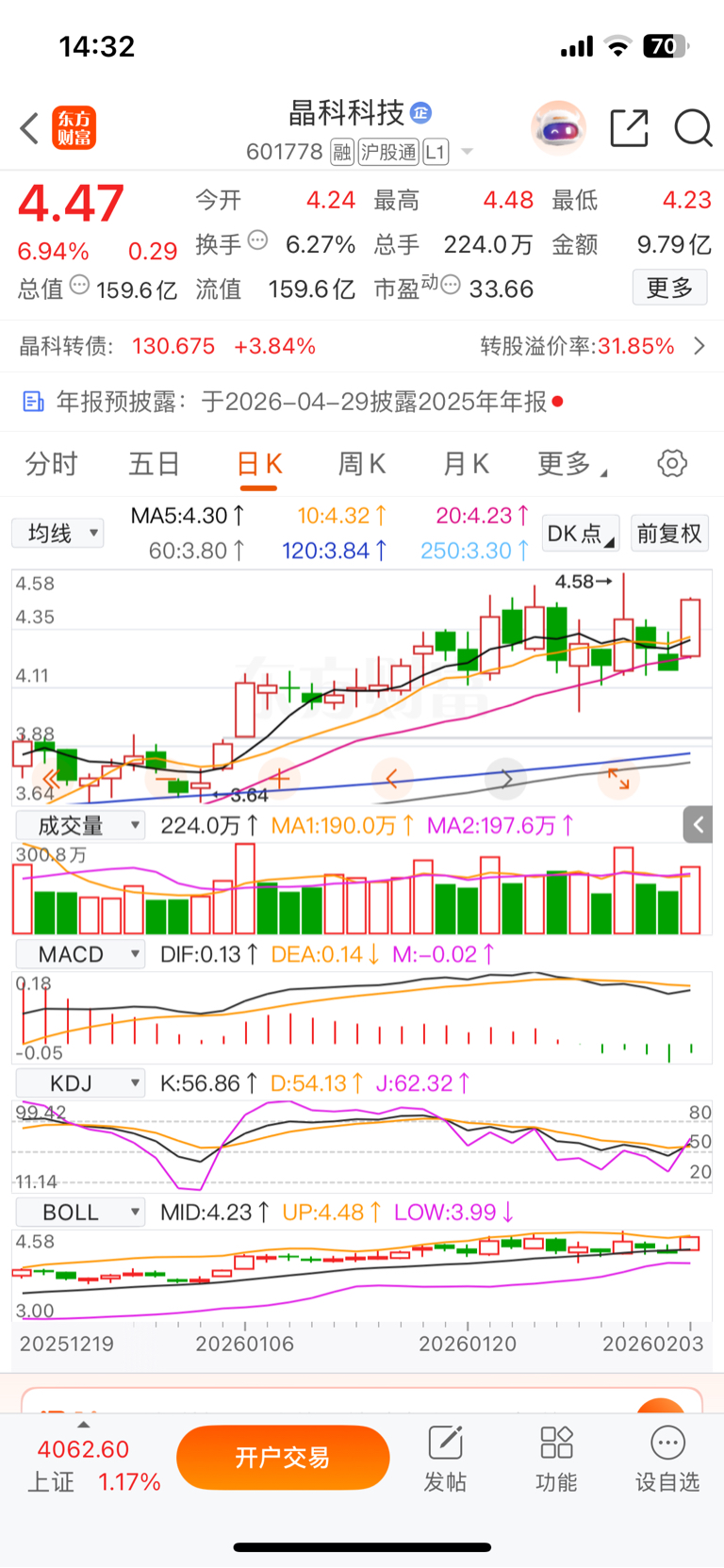
Task: Switch to the 周K tab
Action: point(362,464)
